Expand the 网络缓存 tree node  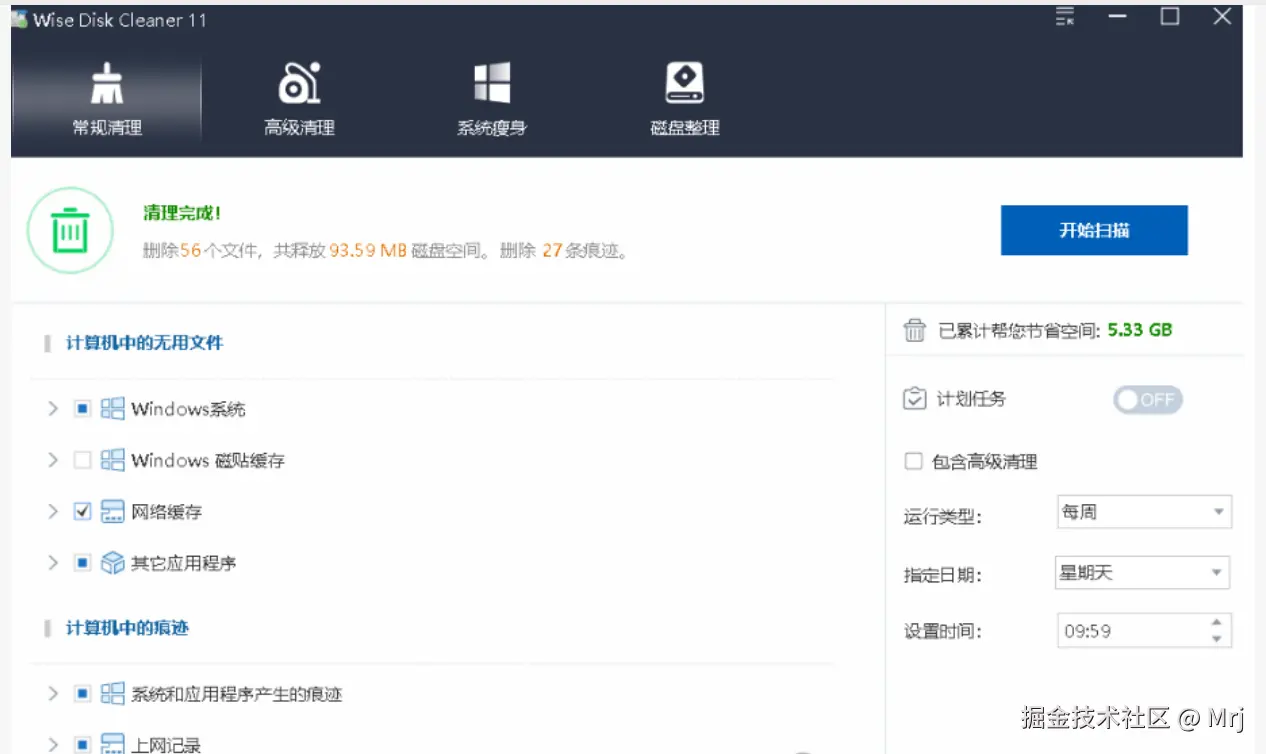pyautogui.click(x=53, y=511)
